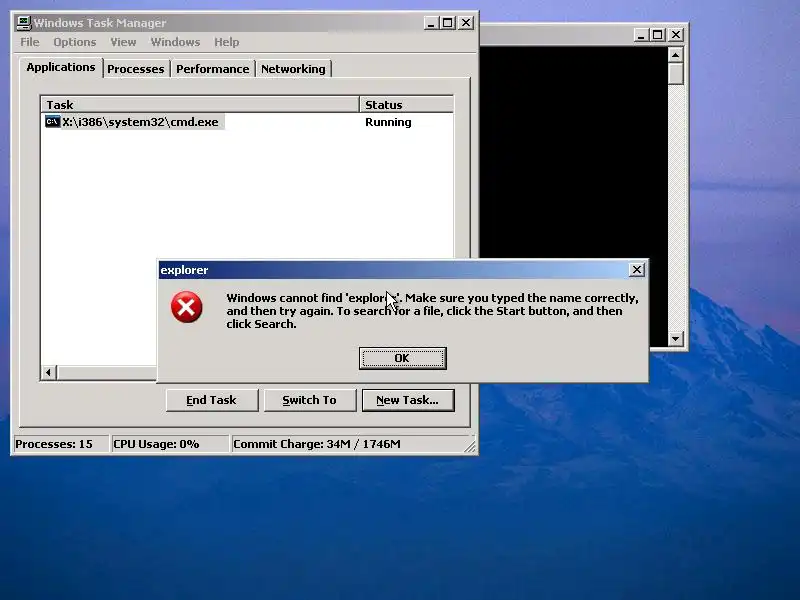The image size is (800, 600).
Task: Switch to the Networking tab
Action: click(293, 69)
